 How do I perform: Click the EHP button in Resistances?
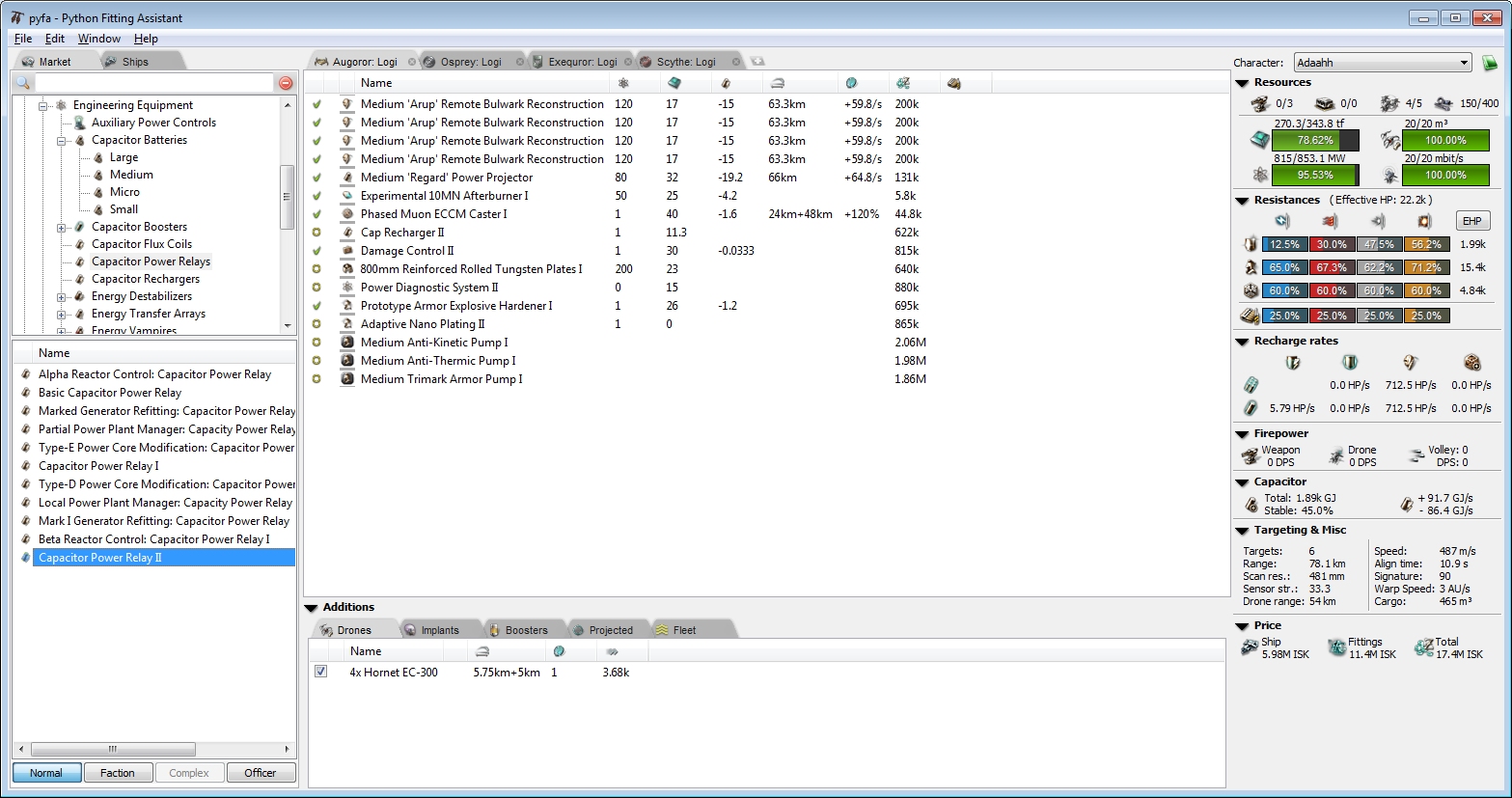click(1471, 221)
